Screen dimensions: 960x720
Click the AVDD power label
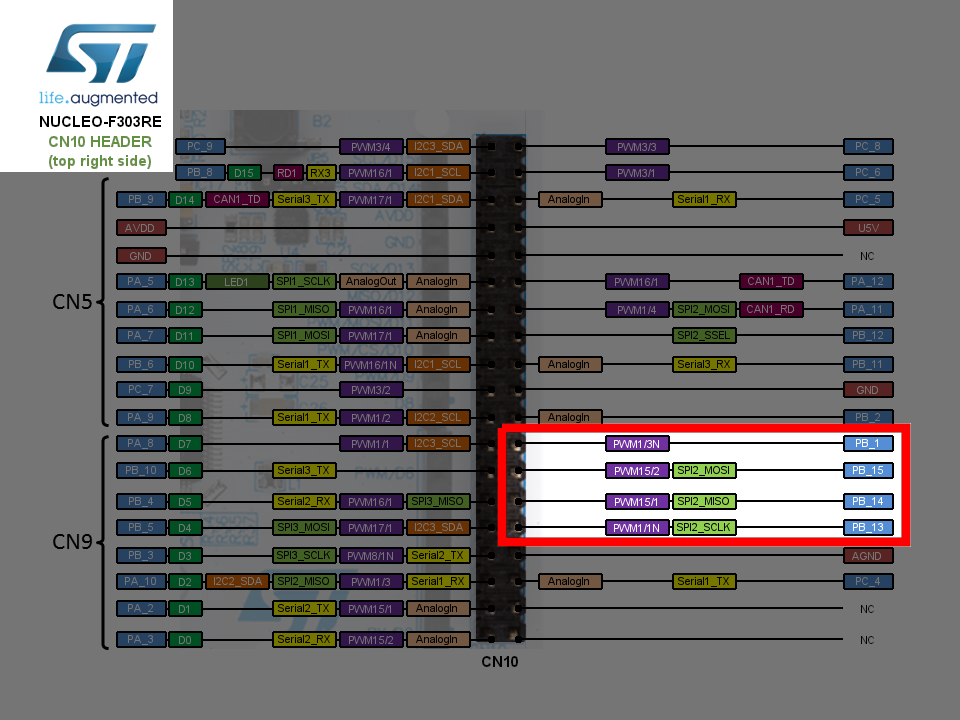click(140, 227)
